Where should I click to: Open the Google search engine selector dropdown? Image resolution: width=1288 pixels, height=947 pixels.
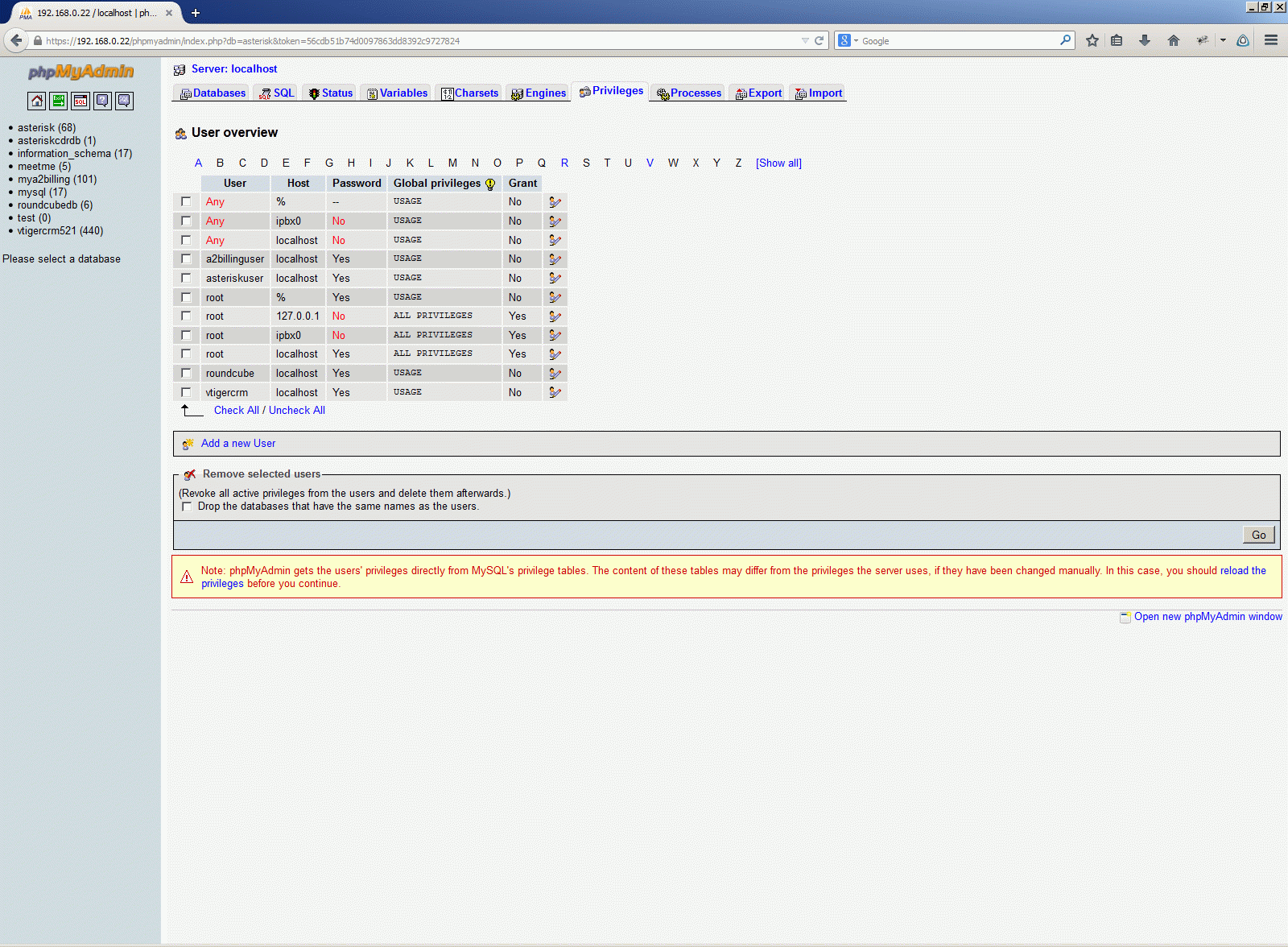coord(848,40)
